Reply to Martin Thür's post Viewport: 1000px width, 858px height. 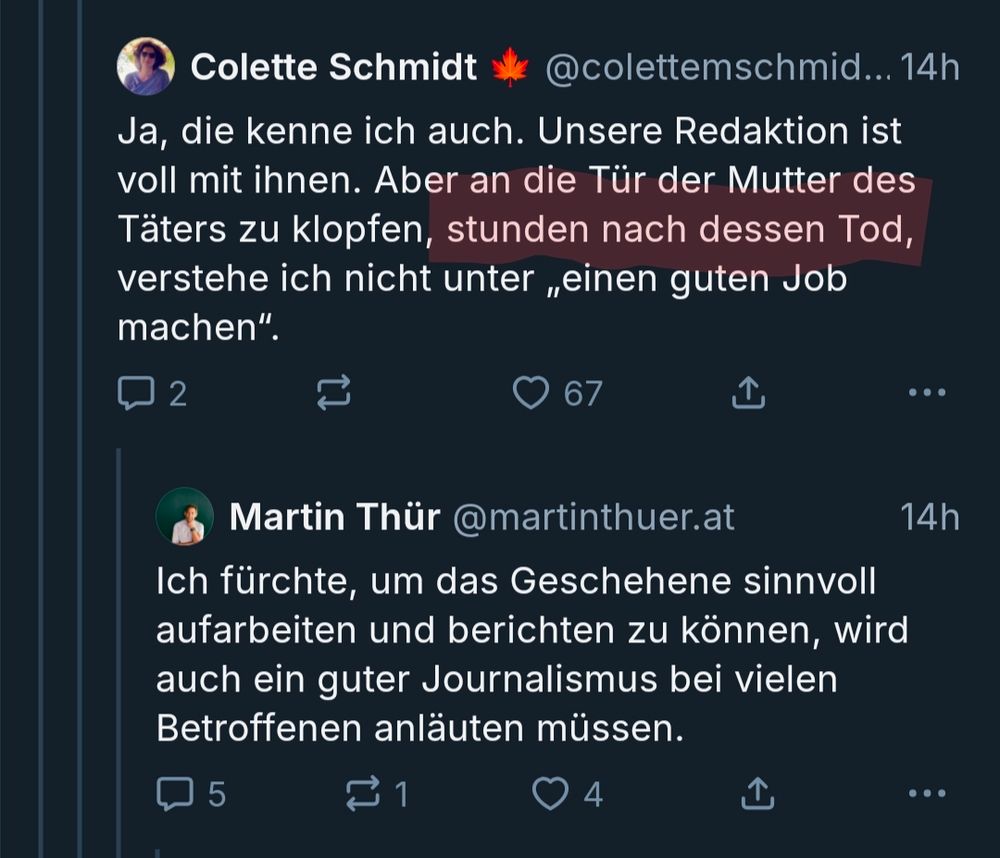[x=174, y=794]
